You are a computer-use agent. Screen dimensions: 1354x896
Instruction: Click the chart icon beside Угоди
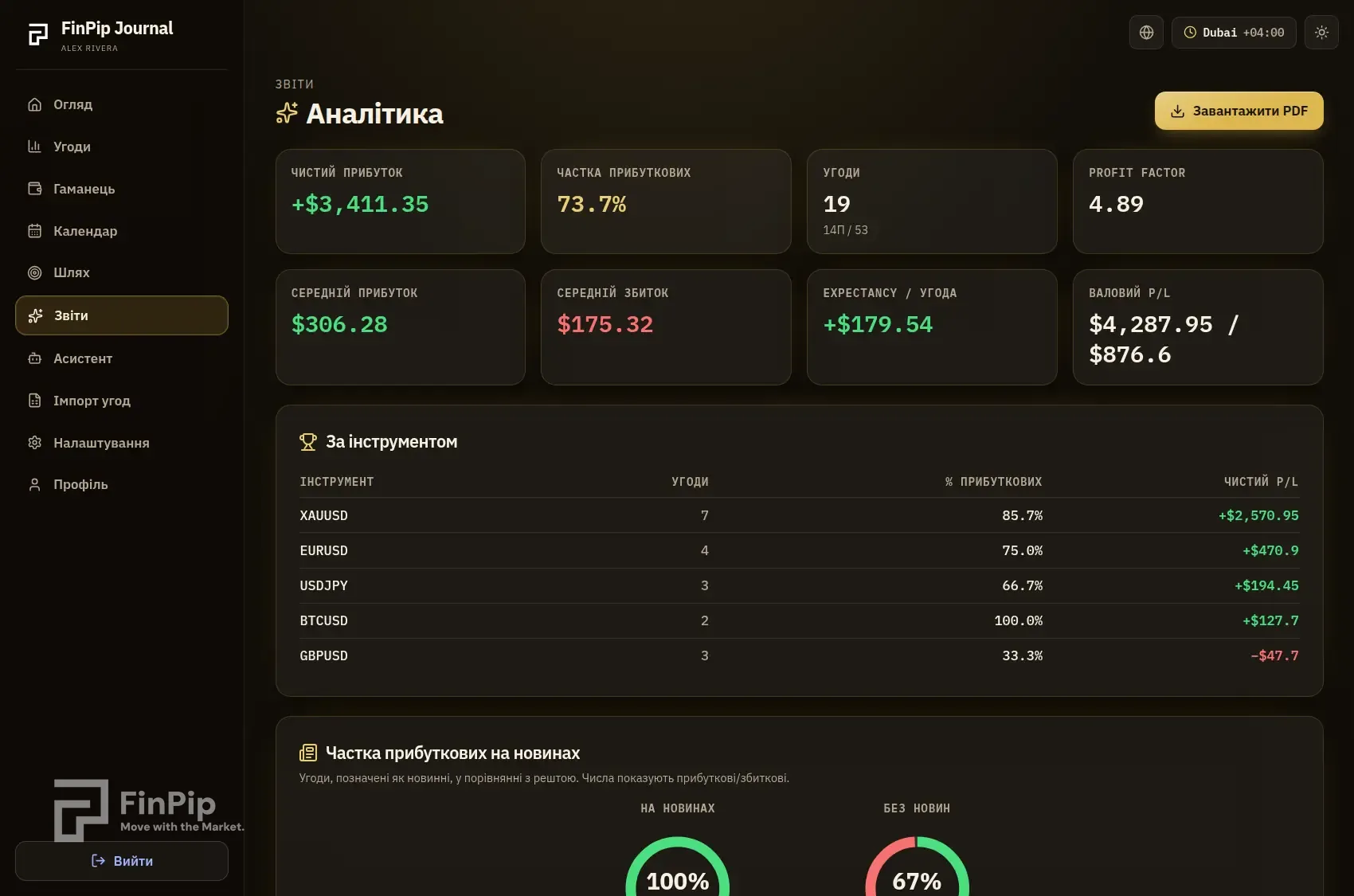pyautogui.click(x=34, y=147)
